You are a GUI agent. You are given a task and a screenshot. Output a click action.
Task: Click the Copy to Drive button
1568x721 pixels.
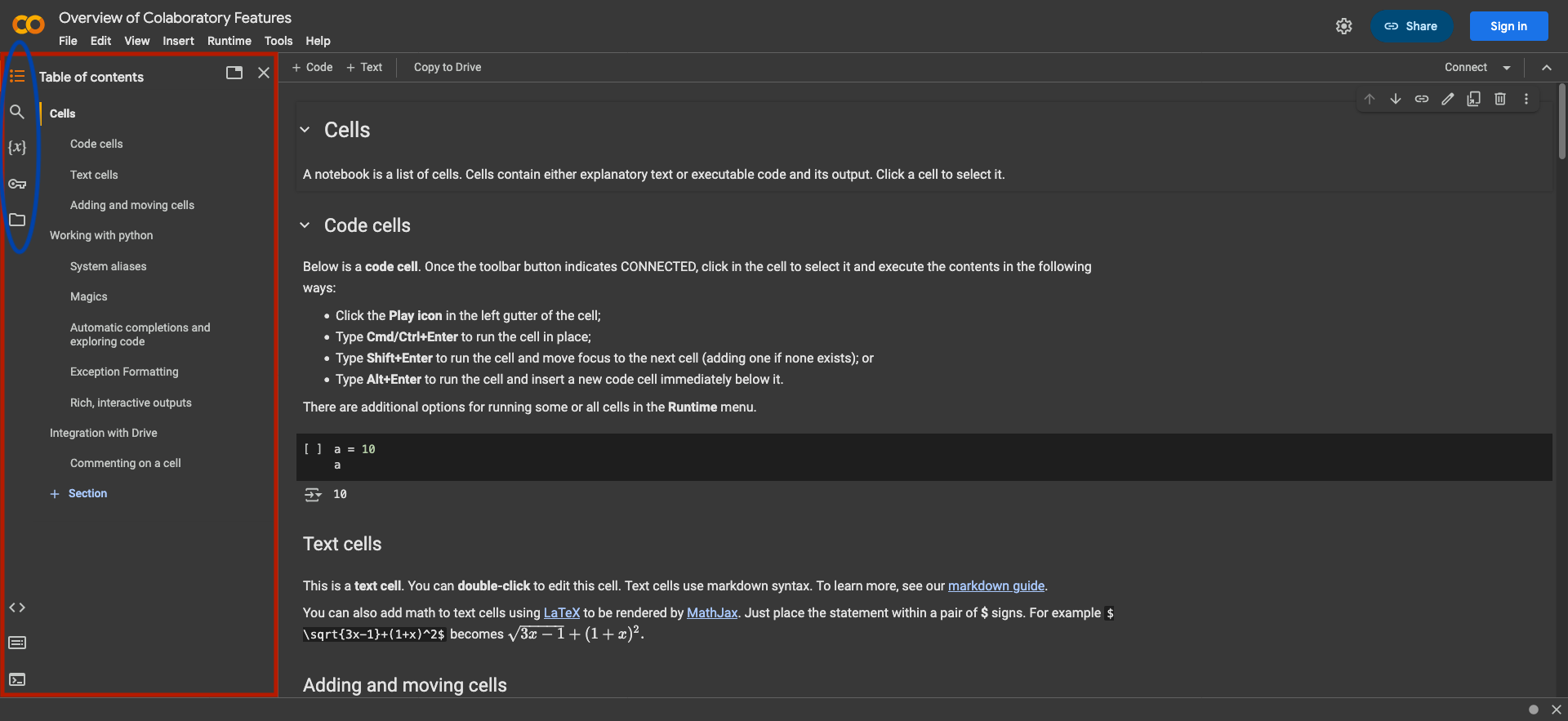(448, 67)
